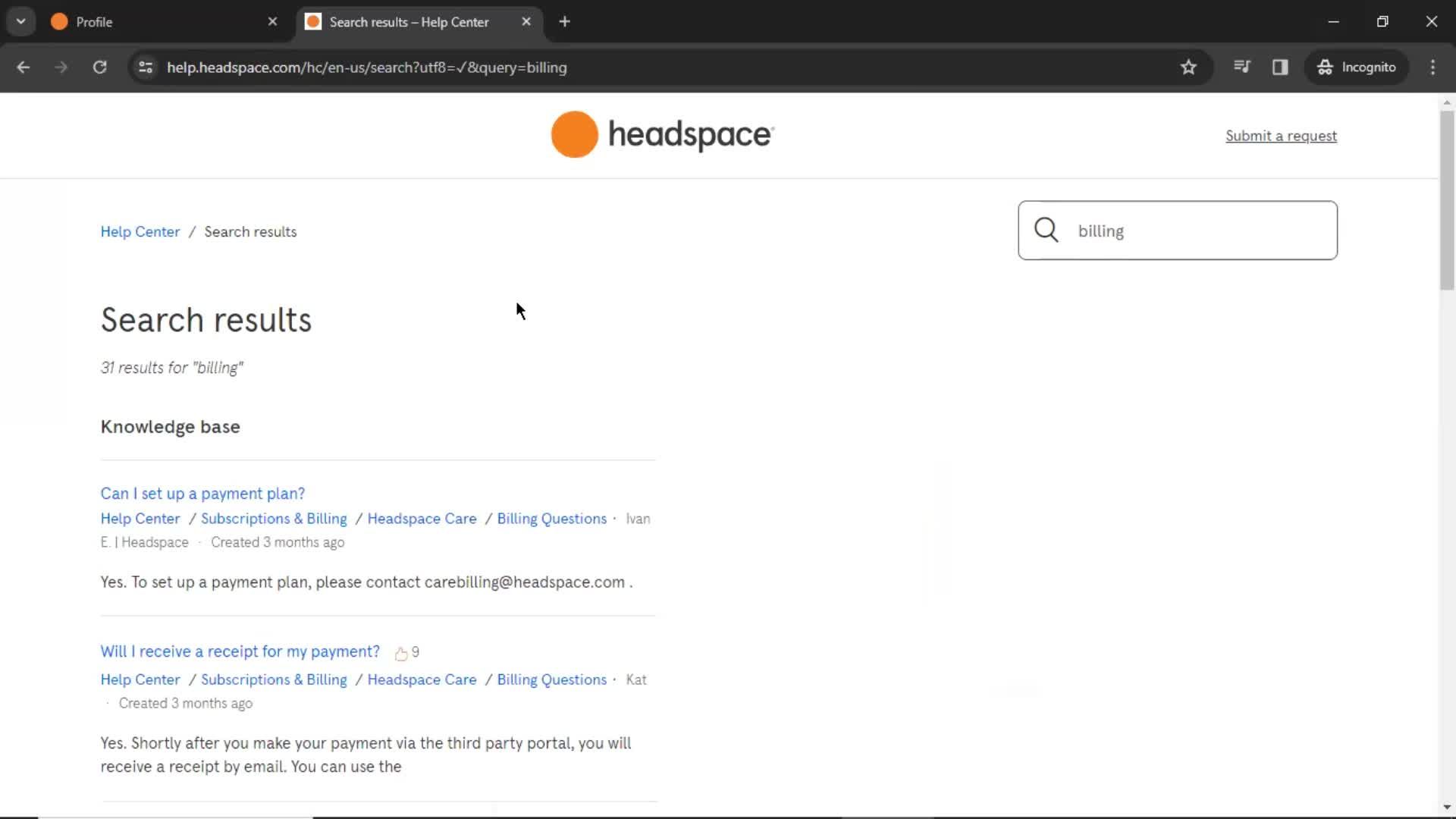Click the browser forward arrow
This screenshot has width=1456, height=819.
61,67
